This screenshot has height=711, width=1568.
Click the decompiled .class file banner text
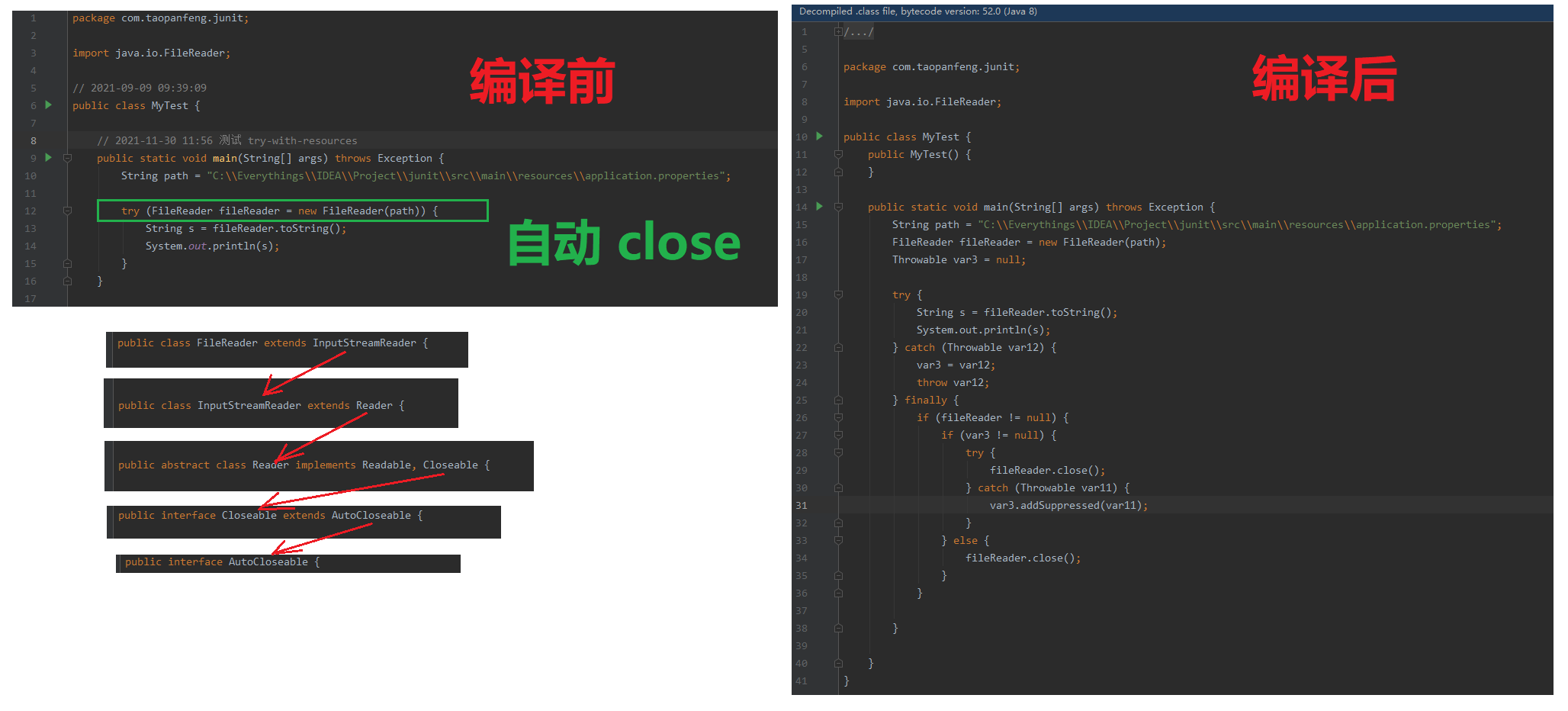click(x=917, y=11)
